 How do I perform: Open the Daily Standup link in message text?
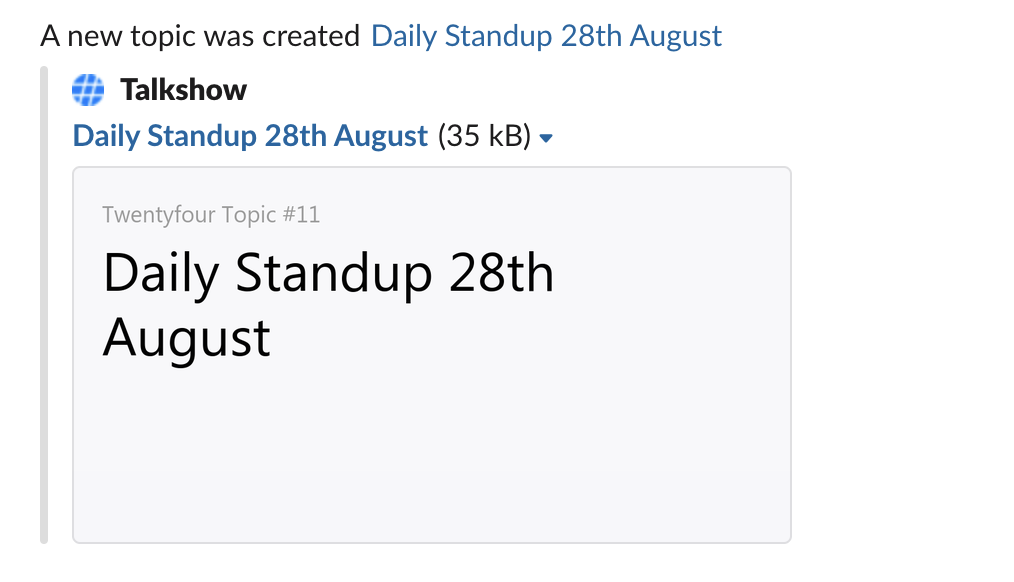tap(546, 37)
